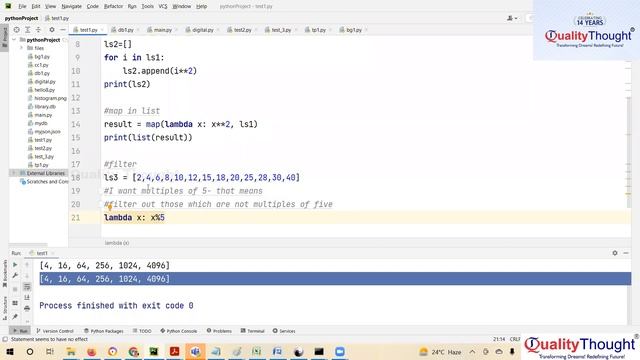Expand External Libraries node
This screenshot has width=640, height=360.
14,173
